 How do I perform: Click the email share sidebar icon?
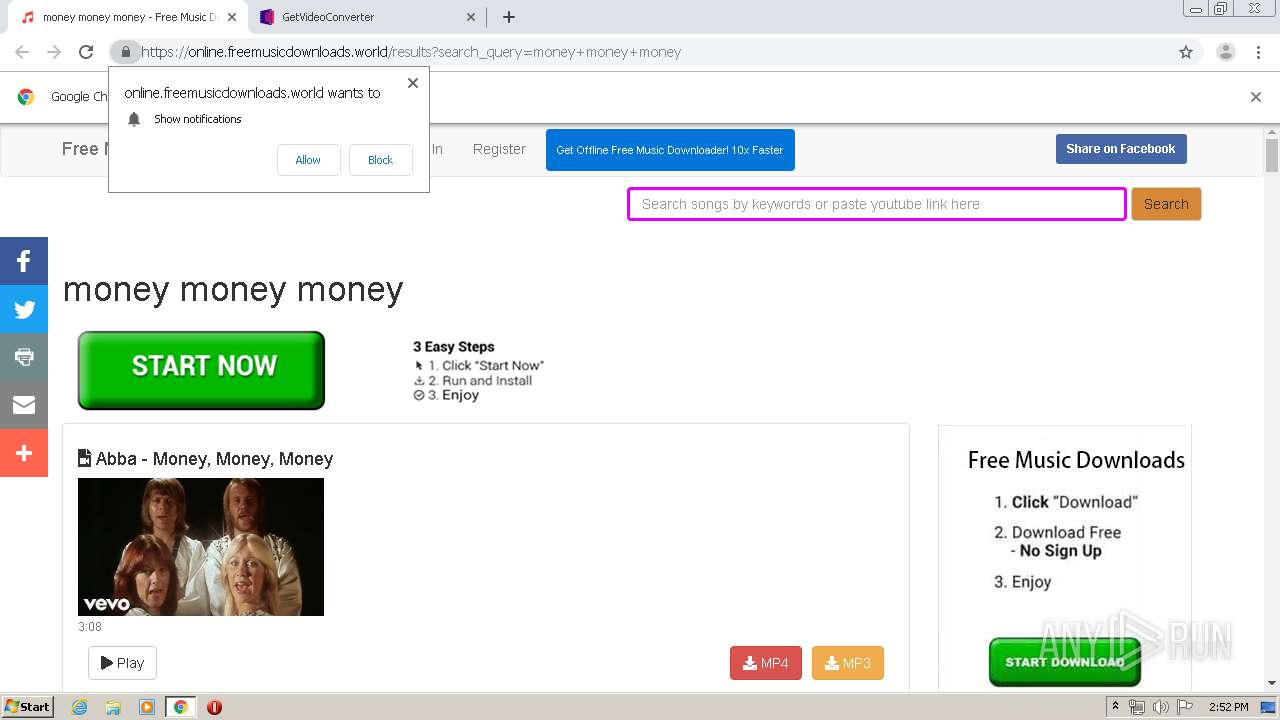pyautogui.click(x=24, y=405)
